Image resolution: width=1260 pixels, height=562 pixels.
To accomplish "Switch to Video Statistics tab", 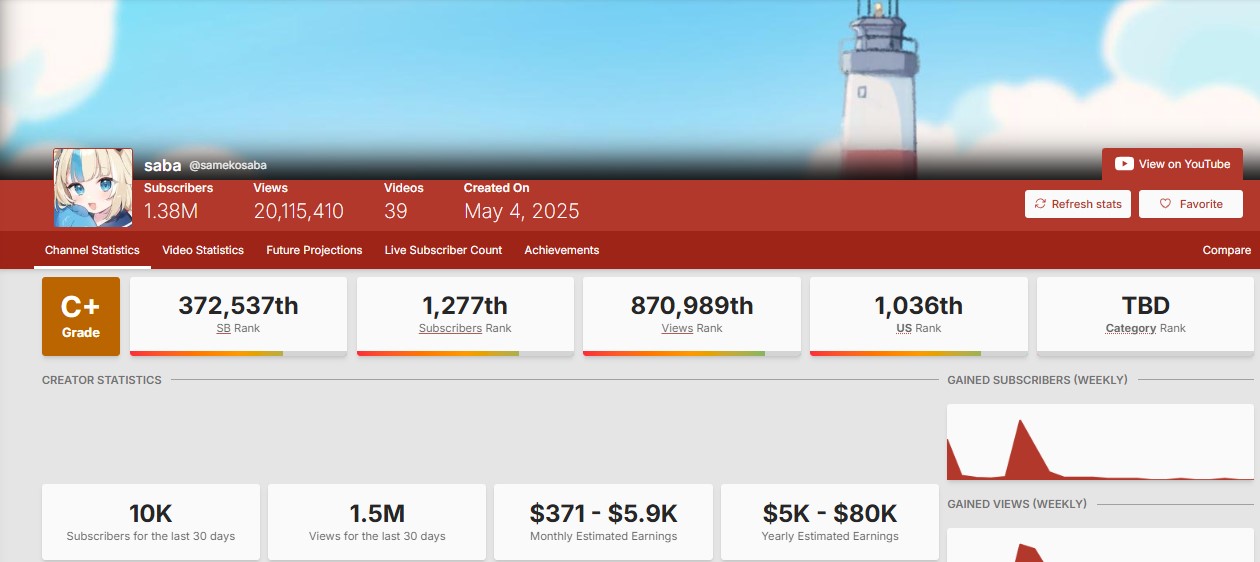I will coord(203,250).
